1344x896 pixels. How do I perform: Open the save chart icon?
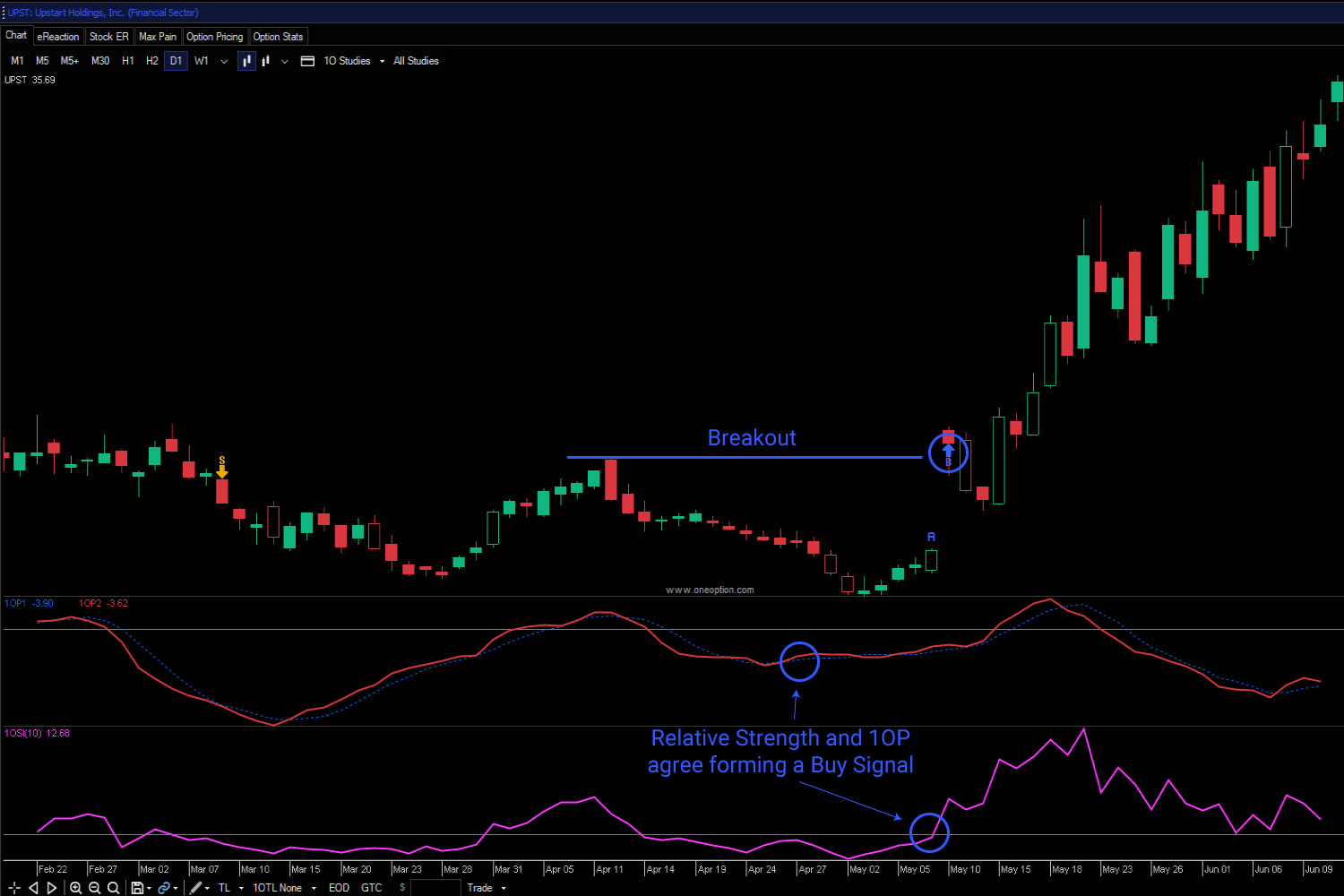[x=136, y=887]
